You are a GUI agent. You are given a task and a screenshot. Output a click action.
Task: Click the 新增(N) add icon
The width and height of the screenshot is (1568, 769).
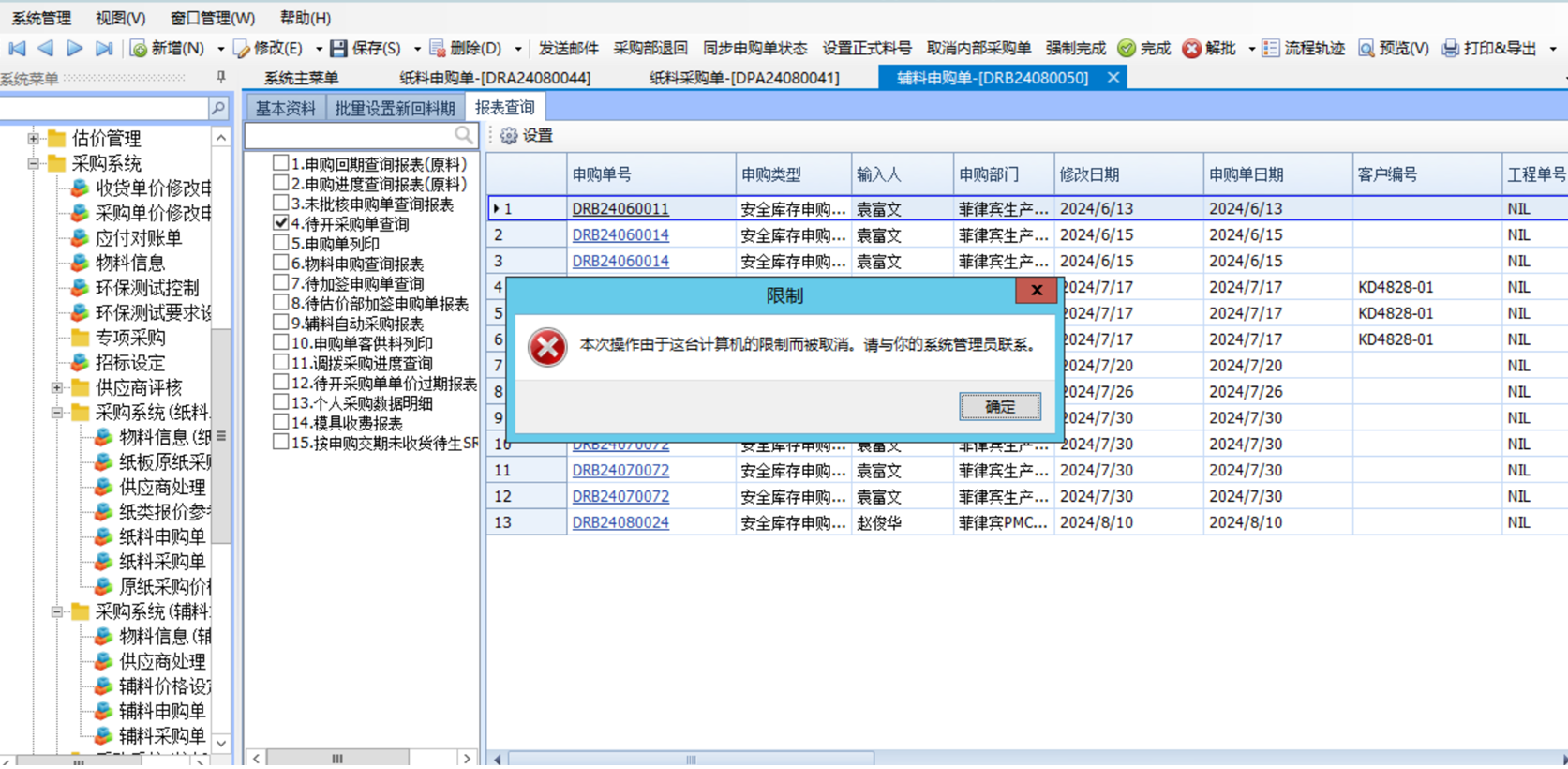139,49
